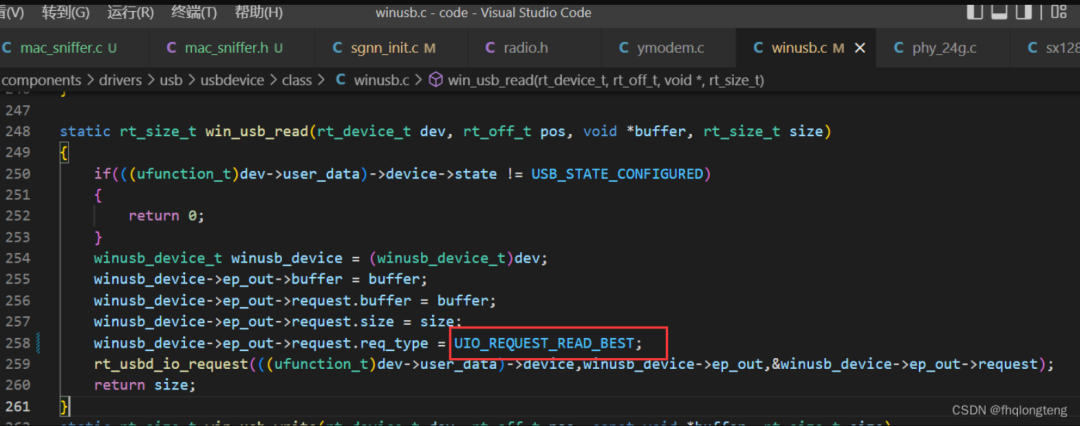
Task: Click USB_STATE_CONFIGURED constant on line 250
Action: click(x=616, y=174)
